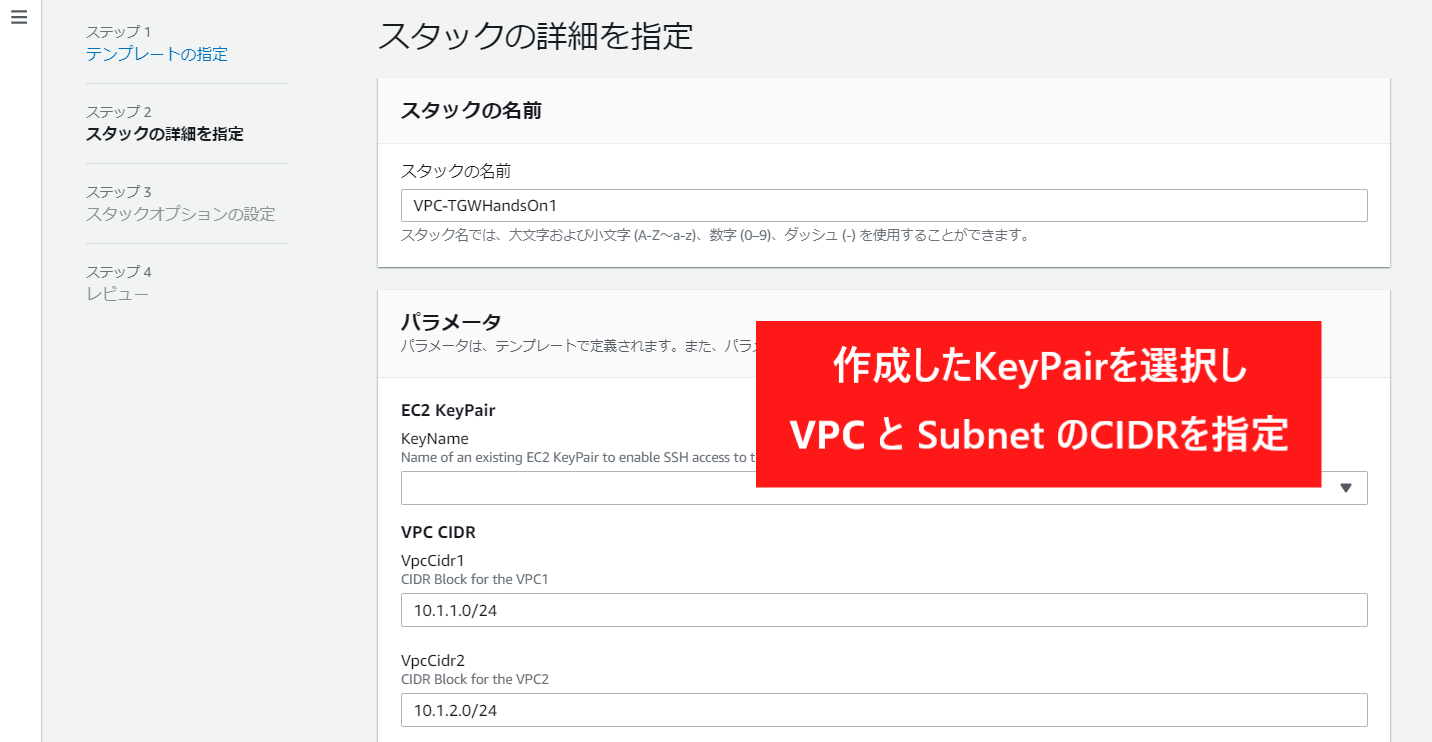Jump to the レビュー step

[x=117, y=294]
